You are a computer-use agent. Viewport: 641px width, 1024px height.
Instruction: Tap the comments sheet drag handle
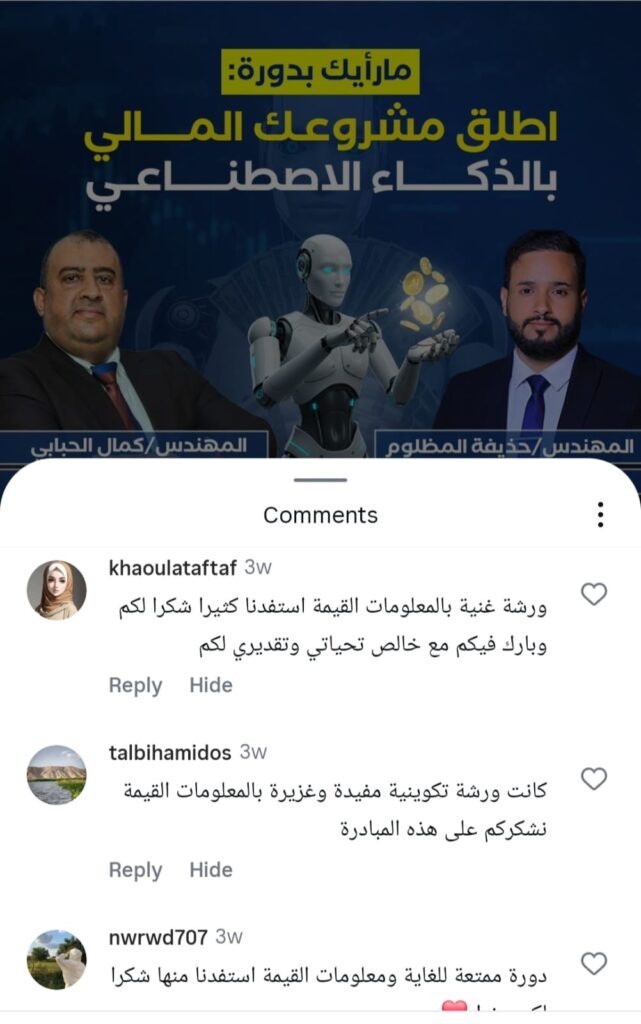point(320,480)
